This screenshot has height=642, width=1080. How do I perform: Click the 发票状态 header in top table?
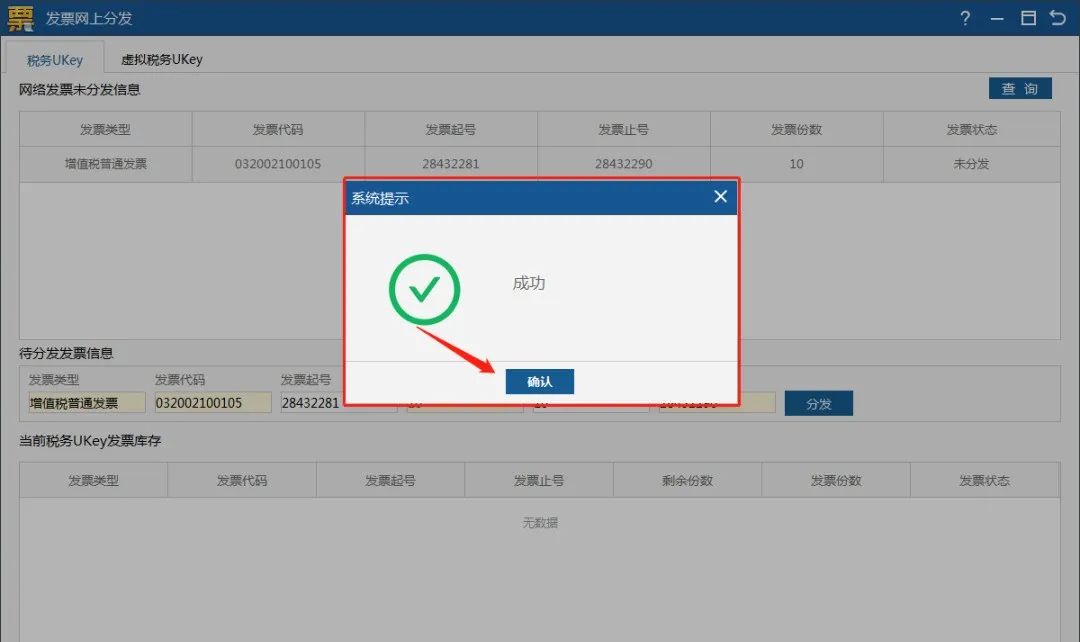click(x=971, y=130)
